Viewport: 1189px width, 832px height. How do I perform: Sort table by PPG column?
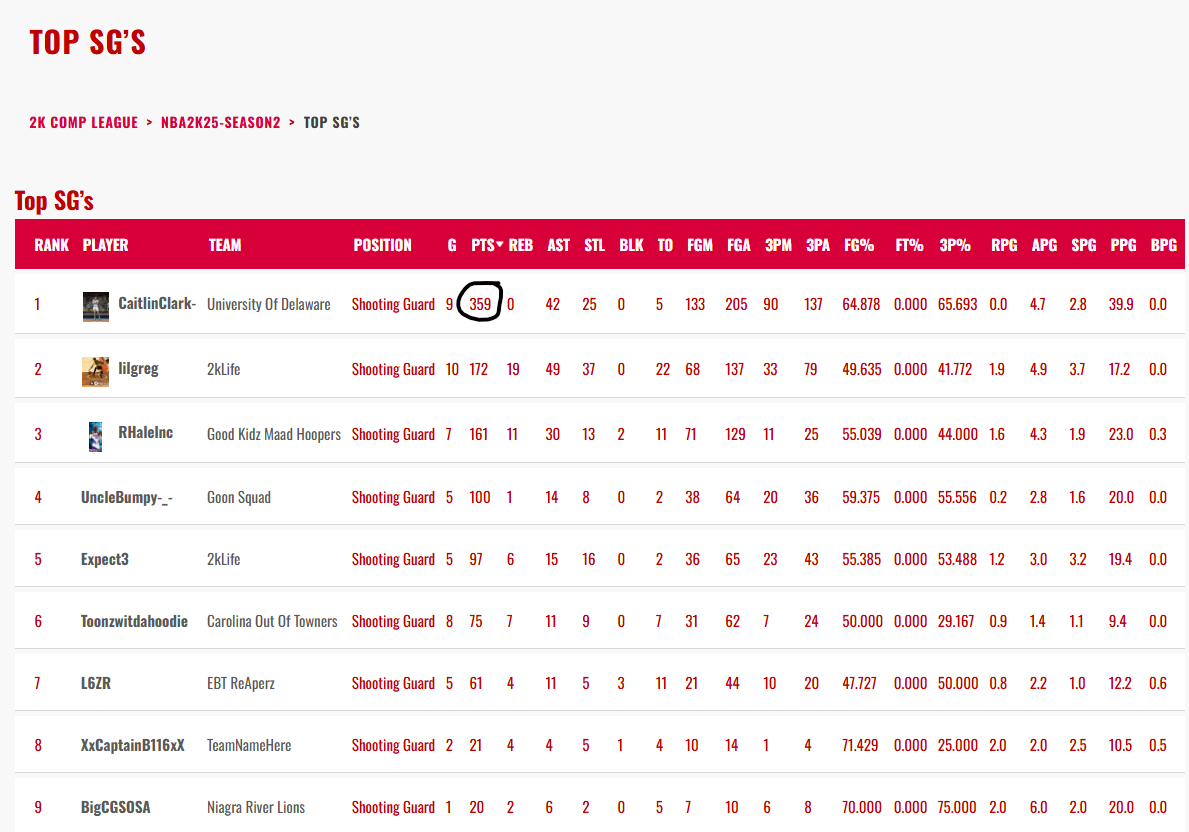tap(1122, 244)
